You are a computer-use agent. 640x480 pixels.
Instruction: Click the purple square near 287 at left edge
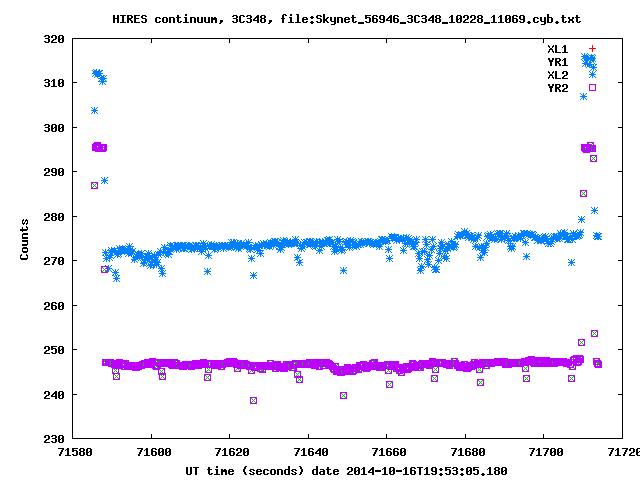94,185
